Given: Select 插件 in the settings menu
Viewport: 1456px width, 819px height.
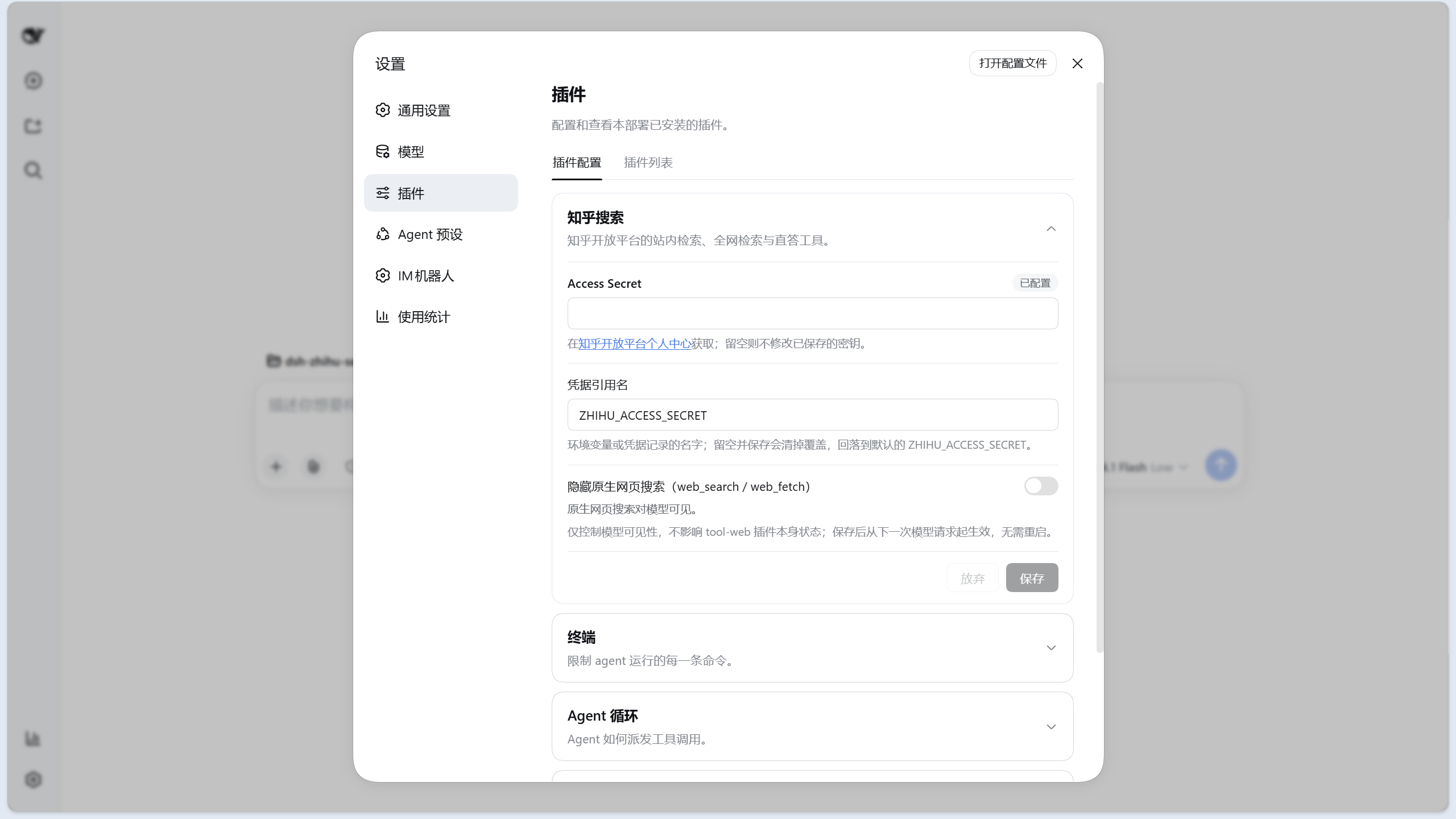Looking at the screenshot, I should pyautogui.click(x=441, y=193).
